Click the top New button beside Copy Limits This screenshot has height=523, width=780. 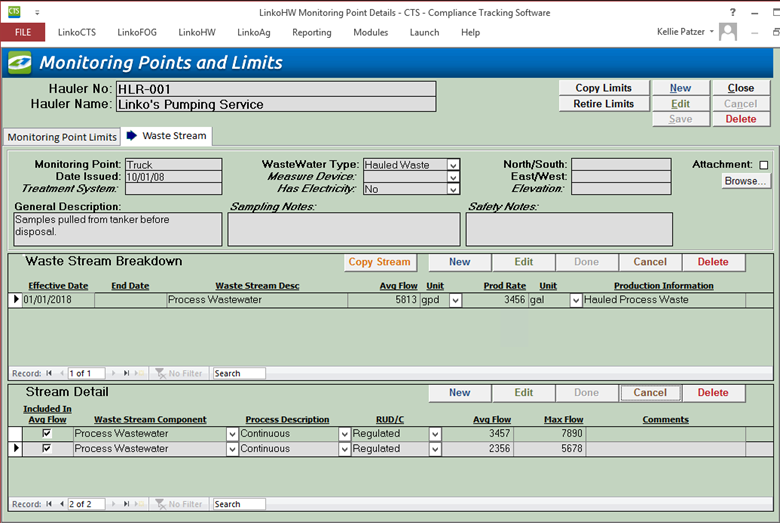[680, 88]
